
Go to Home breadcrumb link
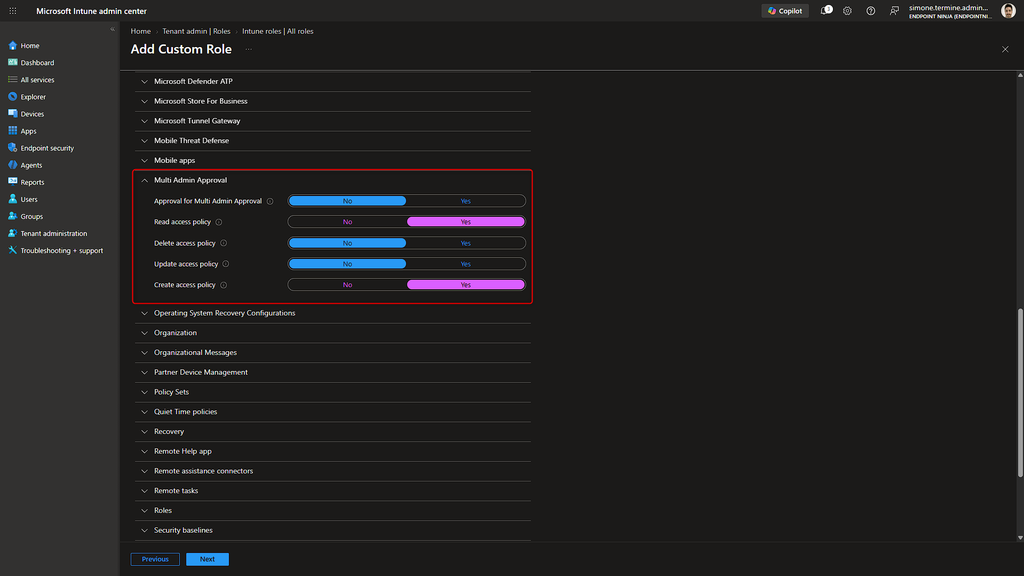click(x=140, y=31)
